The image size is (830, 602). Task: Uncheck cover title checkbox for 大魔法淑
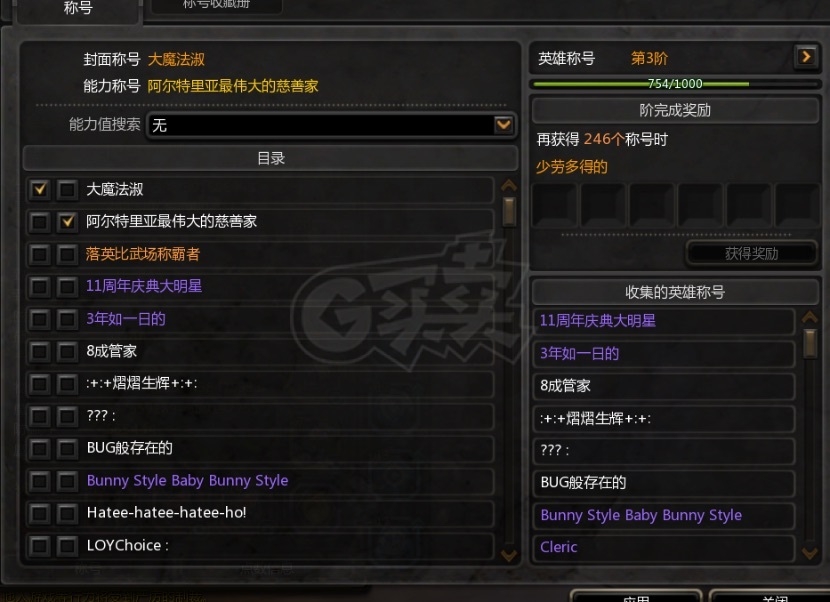(40, 189)
